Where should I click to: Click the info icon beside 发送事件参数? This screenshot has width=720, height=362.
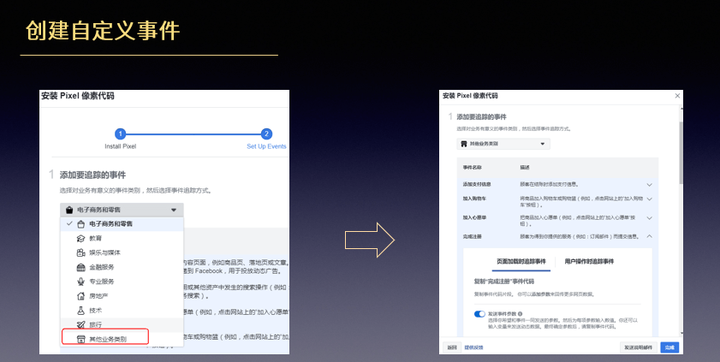click(x=520, y=314)
